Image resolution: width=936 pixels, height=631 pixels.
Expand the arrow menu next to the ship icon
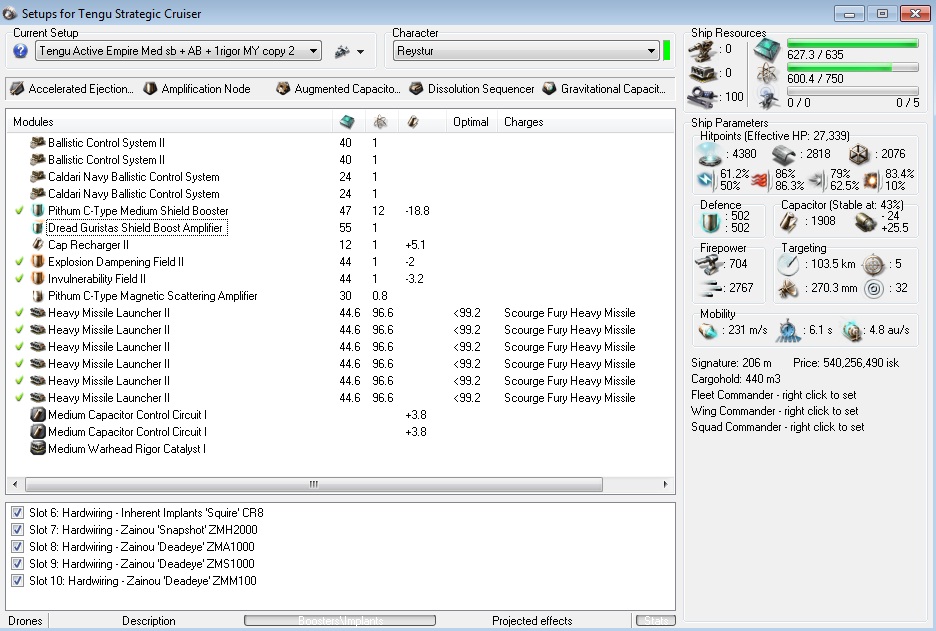click(360, 52)
